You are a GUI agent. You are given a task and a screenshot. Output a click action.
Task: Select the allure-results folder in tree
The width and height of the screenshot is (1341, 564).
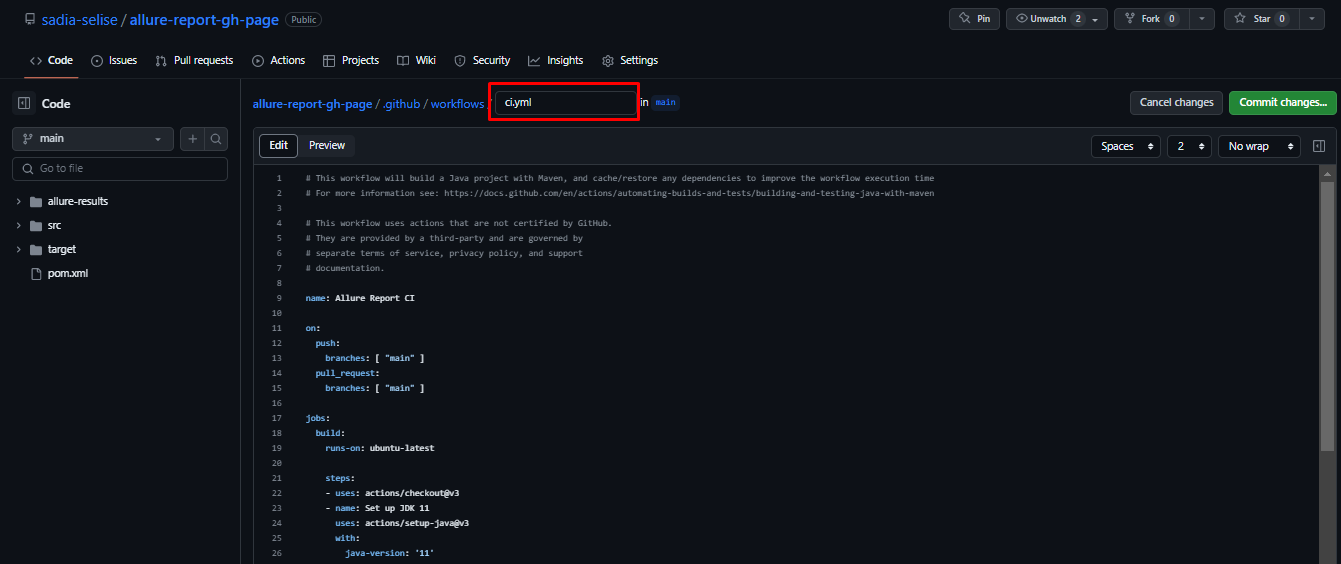[78, 201]
